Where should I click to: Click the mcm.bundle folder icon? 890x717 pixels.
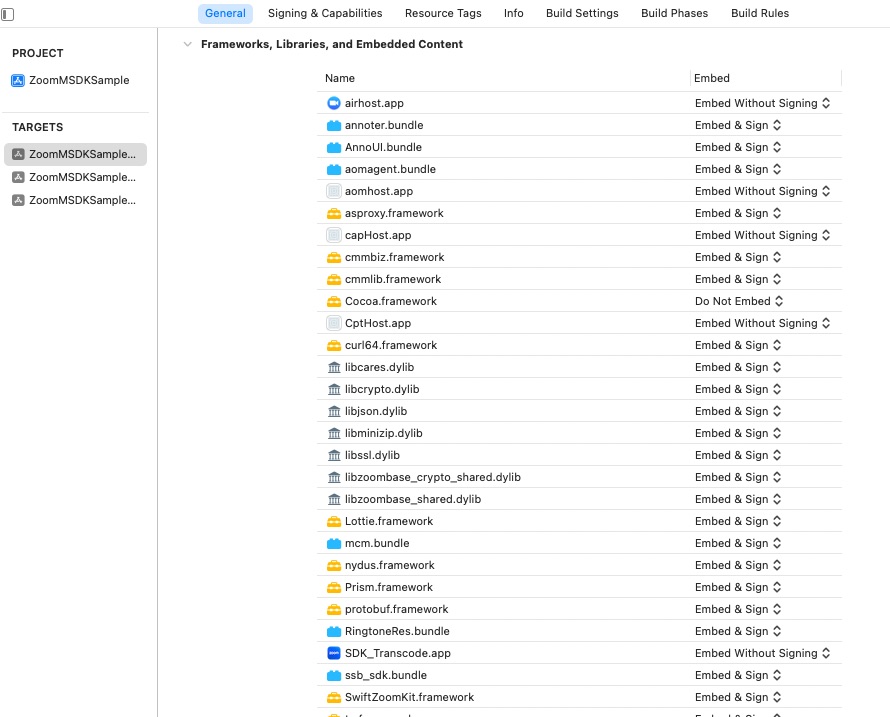tap(334, 544)
